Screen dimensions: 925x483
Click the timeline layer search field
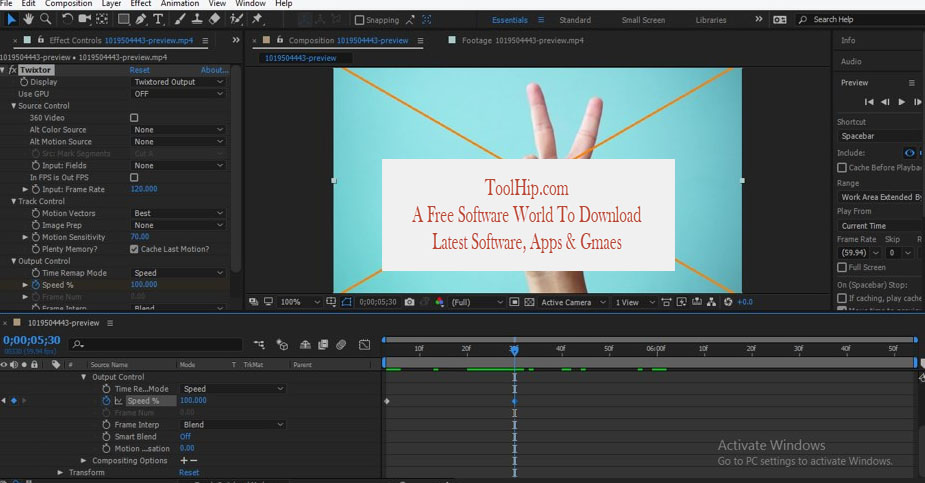pyautogui.click(x=156, y=344)
